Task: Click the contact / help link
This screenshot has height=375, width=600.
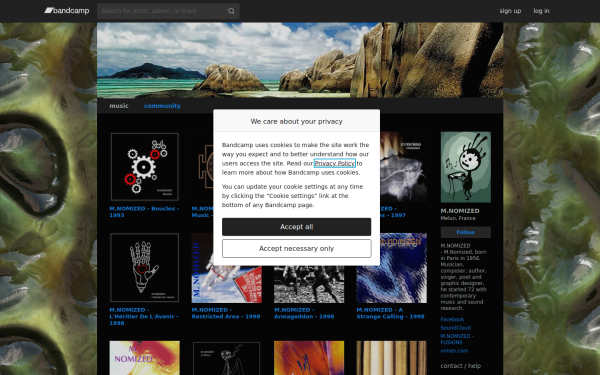Action: [460, 366]
